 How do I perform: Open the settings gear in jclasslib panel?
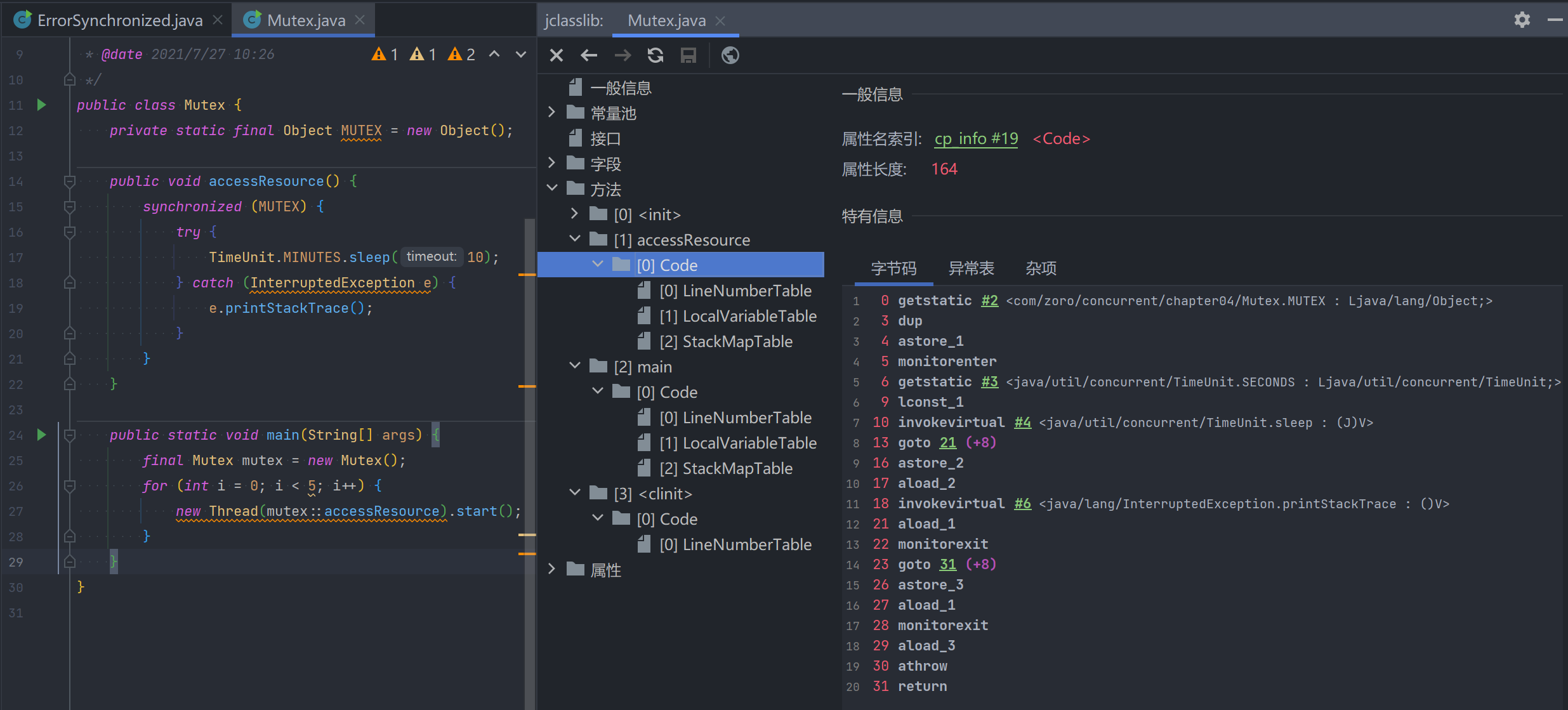click(x=1522, y=20)
